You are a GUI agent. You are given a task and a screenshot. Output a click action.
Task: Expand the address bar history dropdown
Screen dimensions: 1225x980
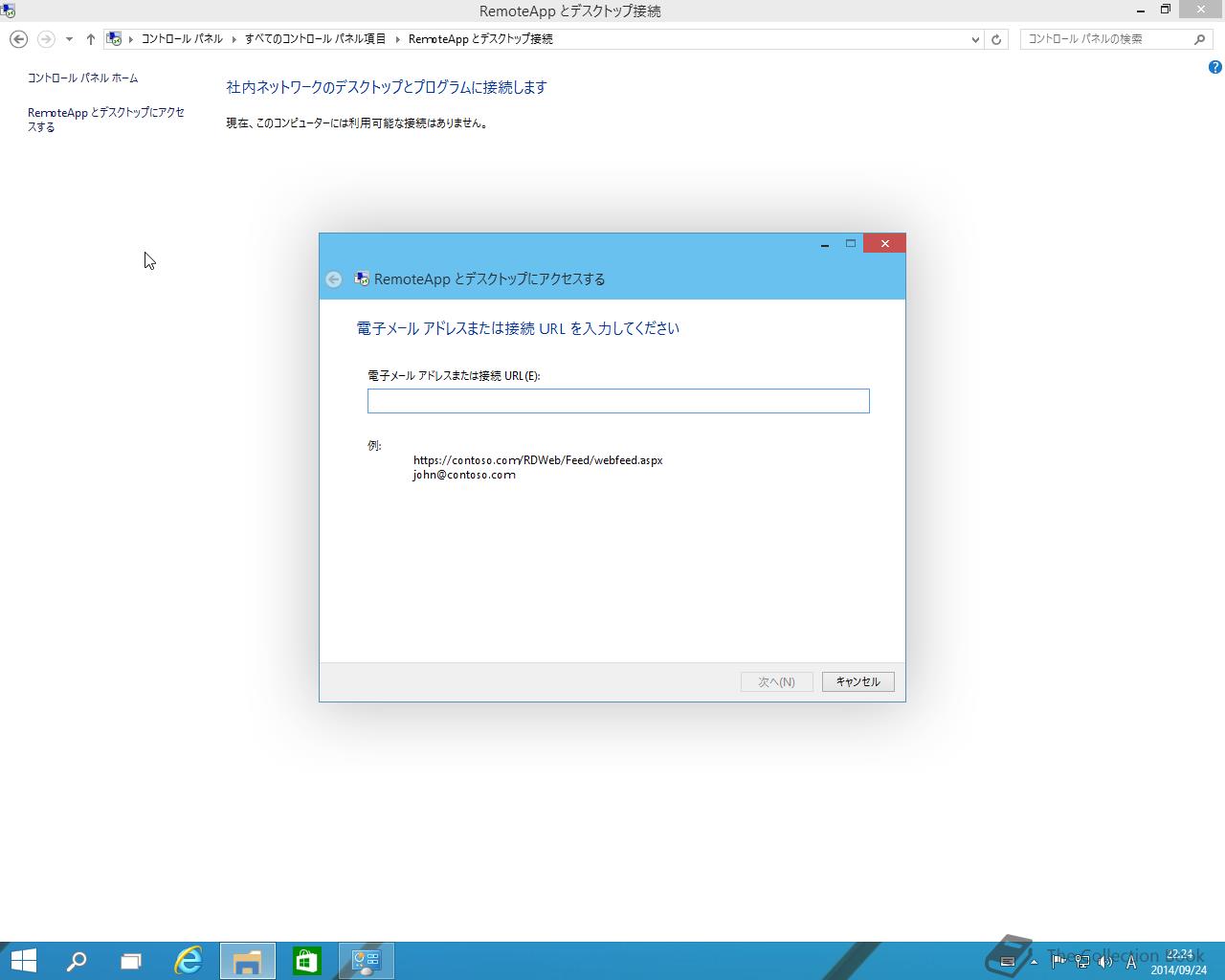[975, 39]
